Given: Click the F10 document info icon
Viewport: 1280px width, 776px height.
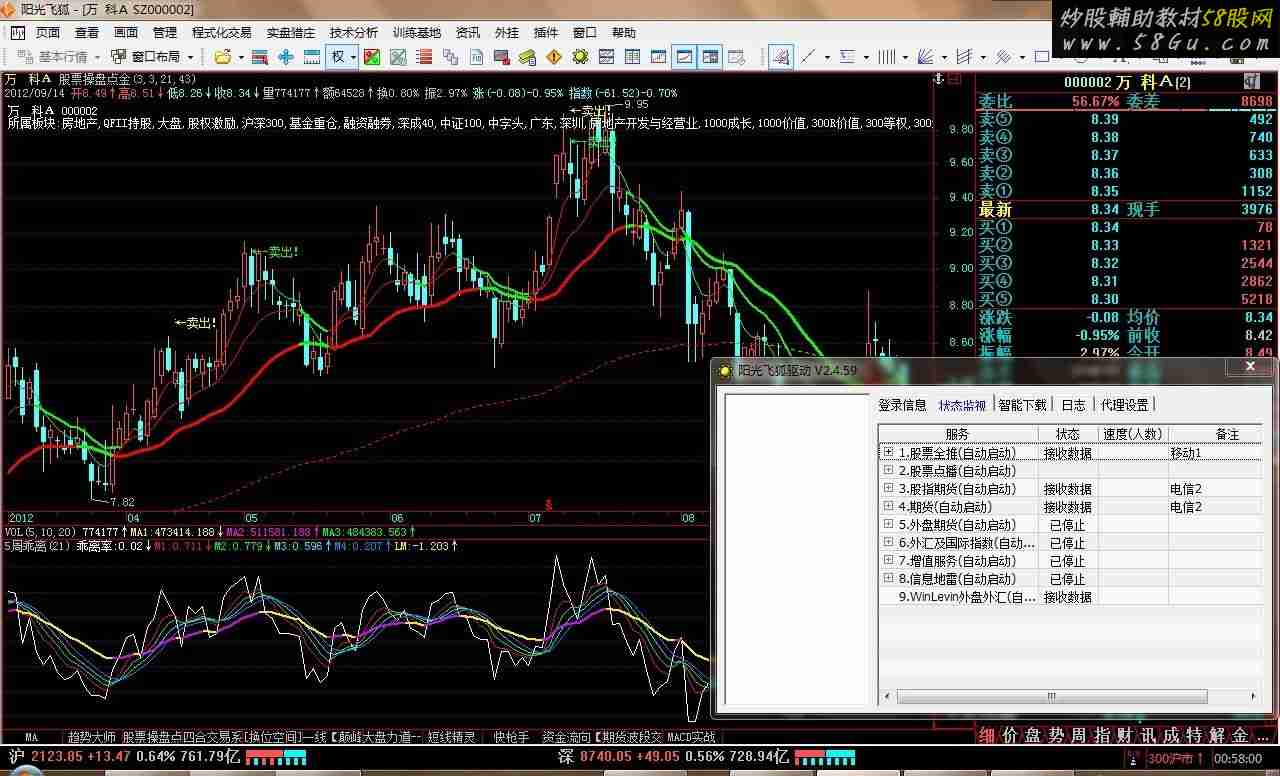Looking at the screenshot, I should click(476, 57).
